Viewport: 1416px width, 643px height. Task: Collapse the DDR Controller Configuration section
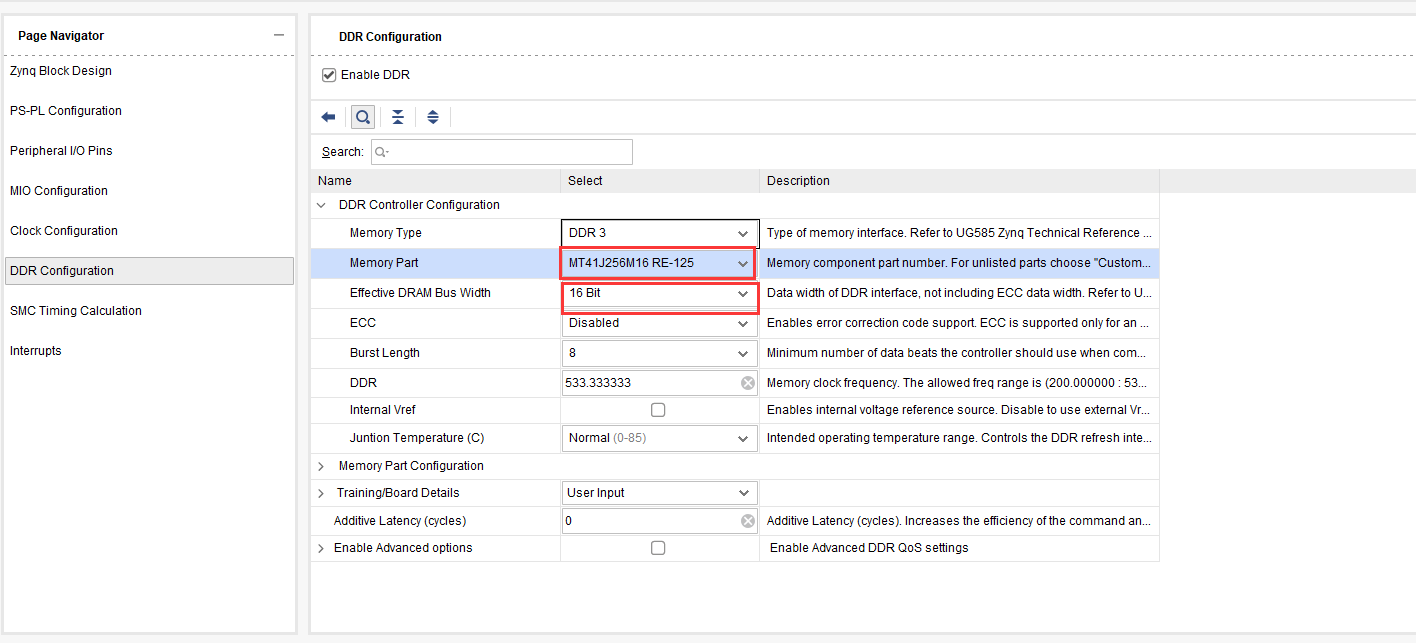pos(322,205)
